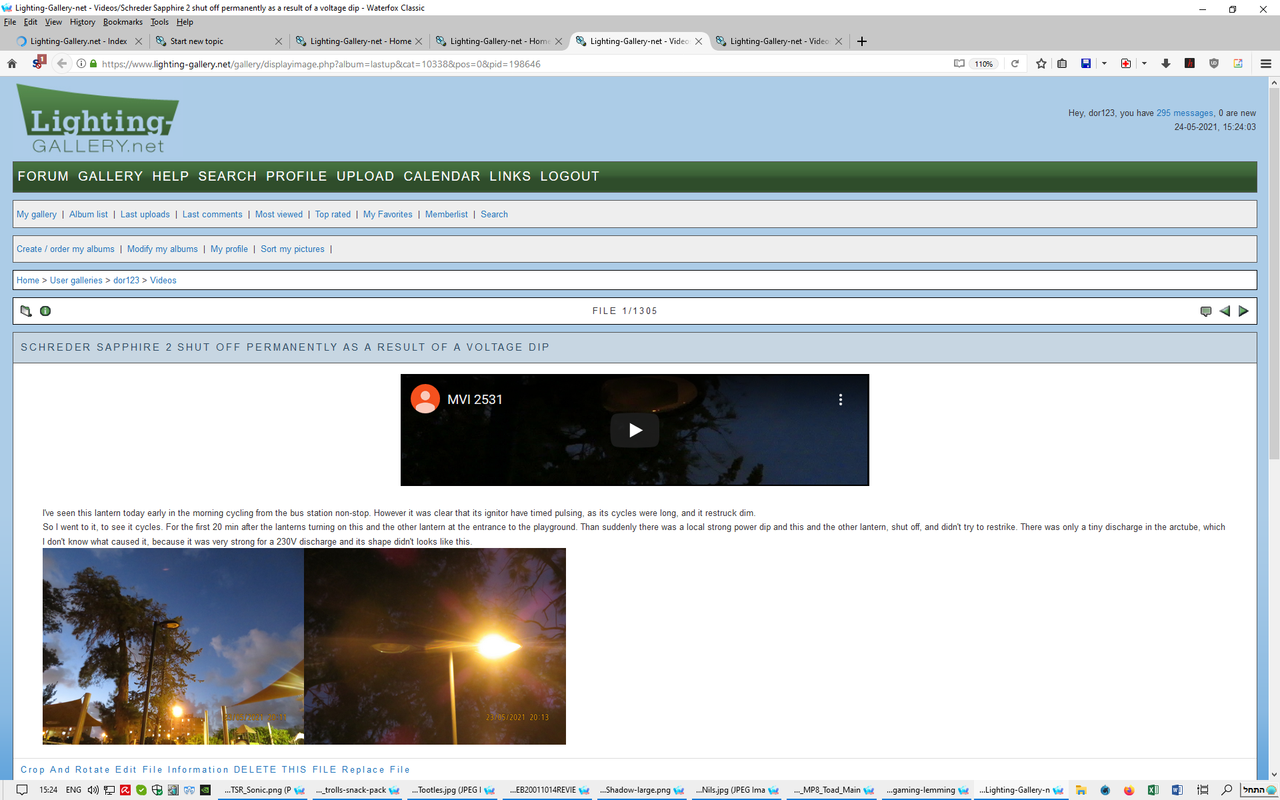Viewport: 1280px width, 800px height.
Task: Bookmark this page with the star icon
Action: [x=1041, y=63]
